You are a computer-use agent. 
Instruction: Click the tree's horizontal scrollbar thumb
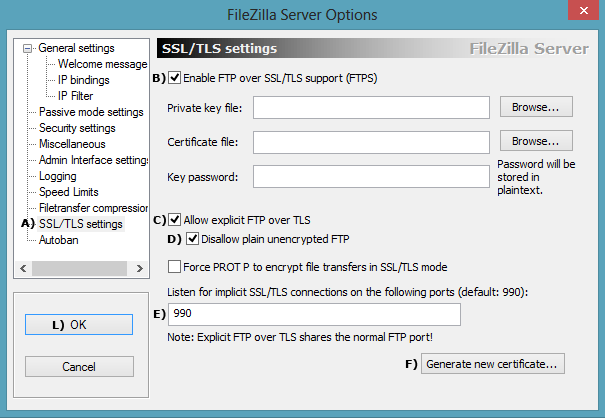coord(79,268)
